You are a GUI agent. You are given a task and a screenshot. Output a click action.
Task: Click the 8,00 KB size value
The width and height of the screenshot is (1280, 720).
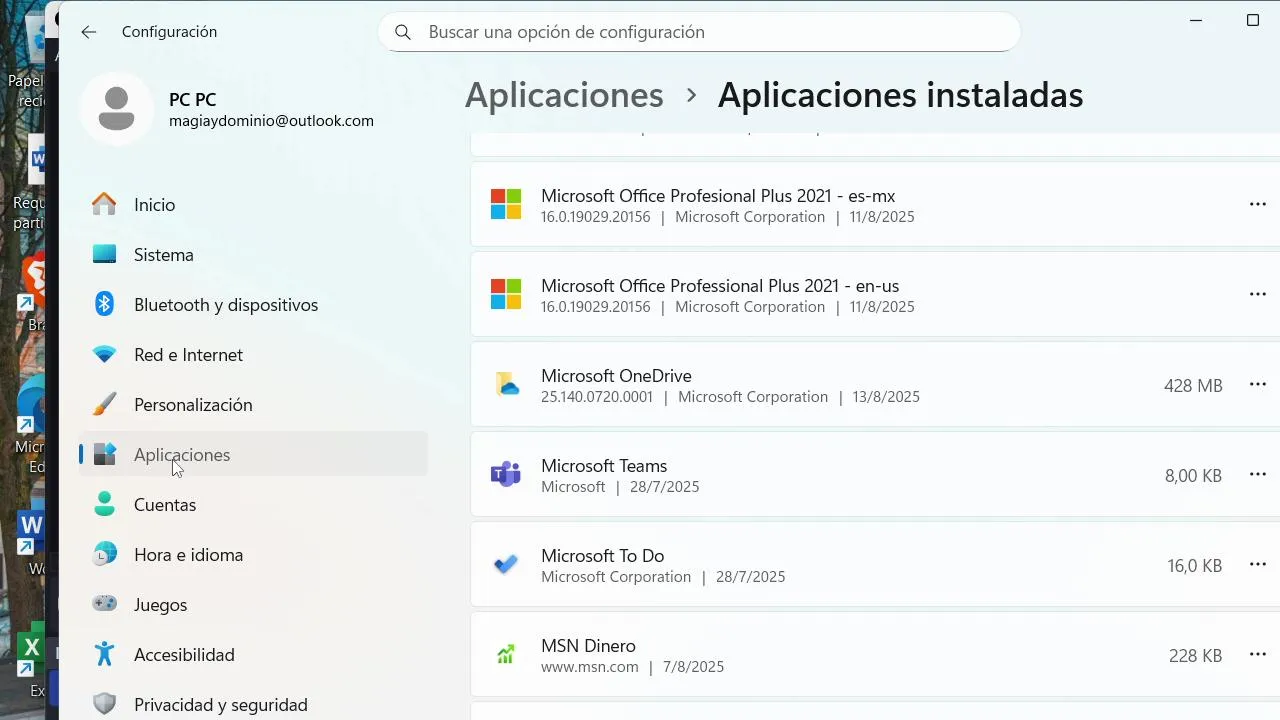[1193, 476]
